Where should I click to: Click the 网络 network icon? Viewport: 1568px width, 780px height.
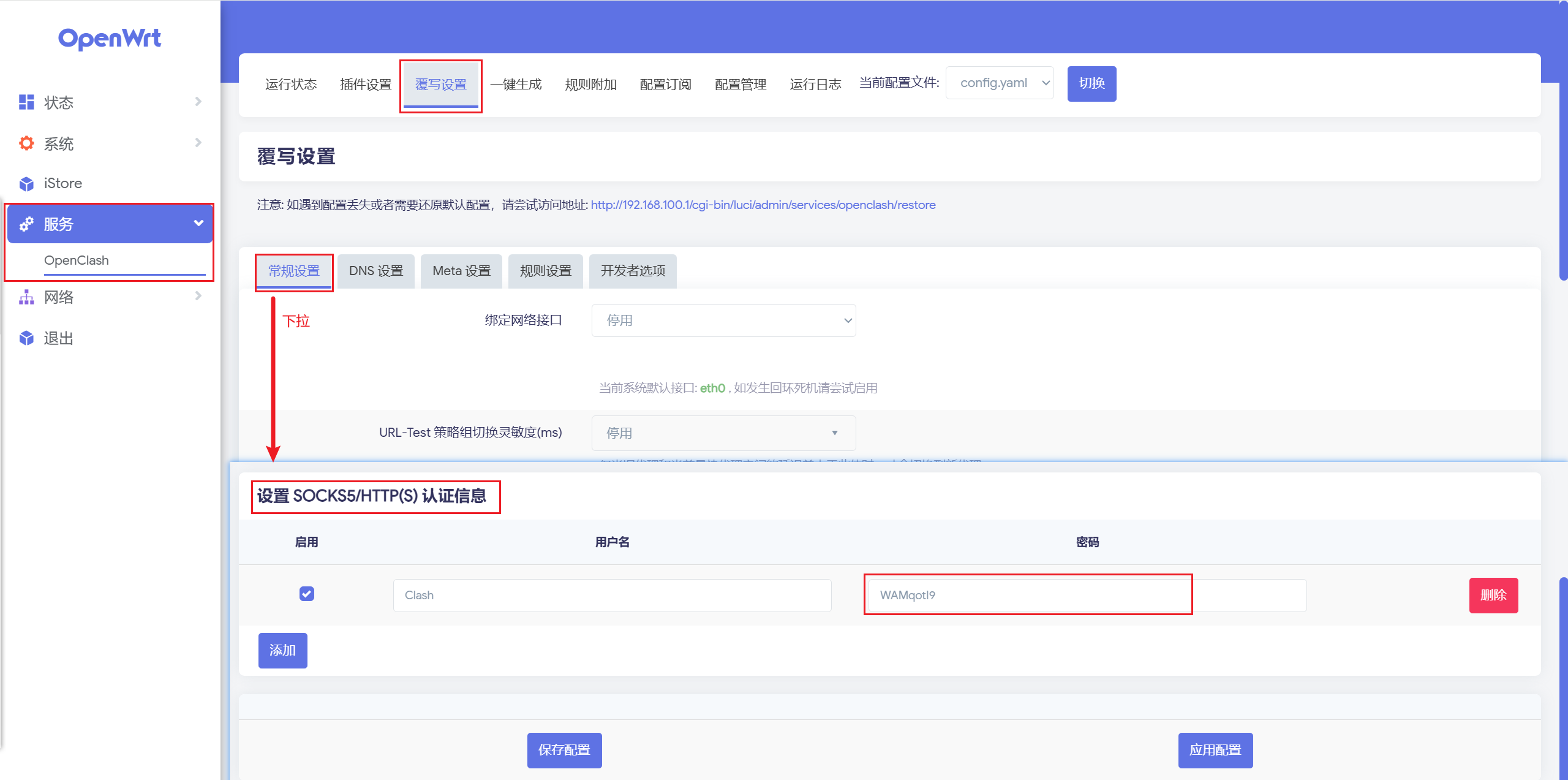[x=26, y=297]
